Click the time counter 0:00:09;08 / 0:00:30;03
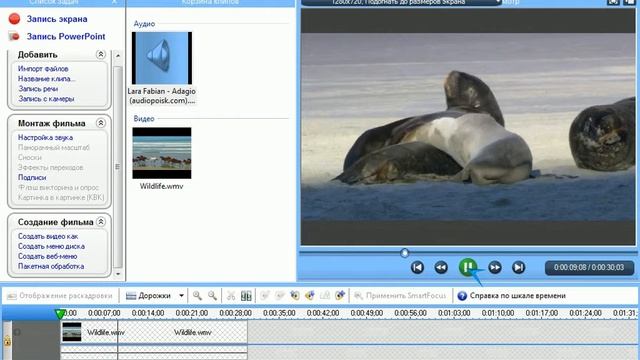The height and width of the screenshot is (360, 640). (589, 268)
